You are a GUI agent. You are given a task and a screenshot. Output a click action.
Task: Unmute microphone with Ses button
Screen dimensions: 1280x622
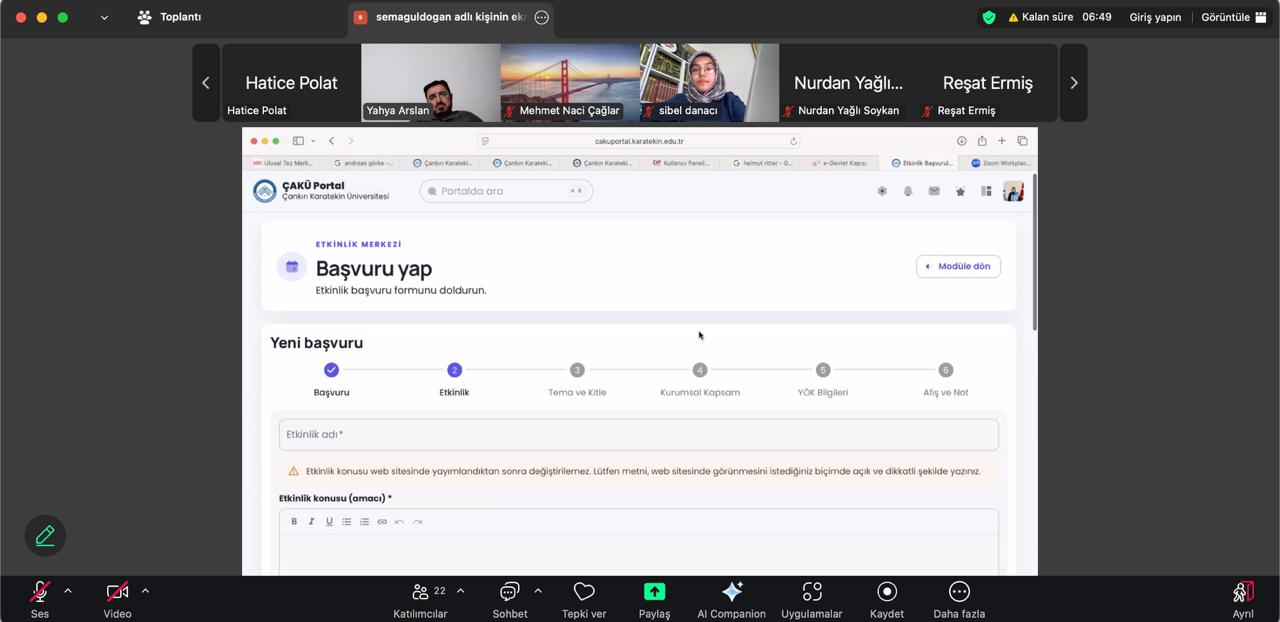pos(40,600)
